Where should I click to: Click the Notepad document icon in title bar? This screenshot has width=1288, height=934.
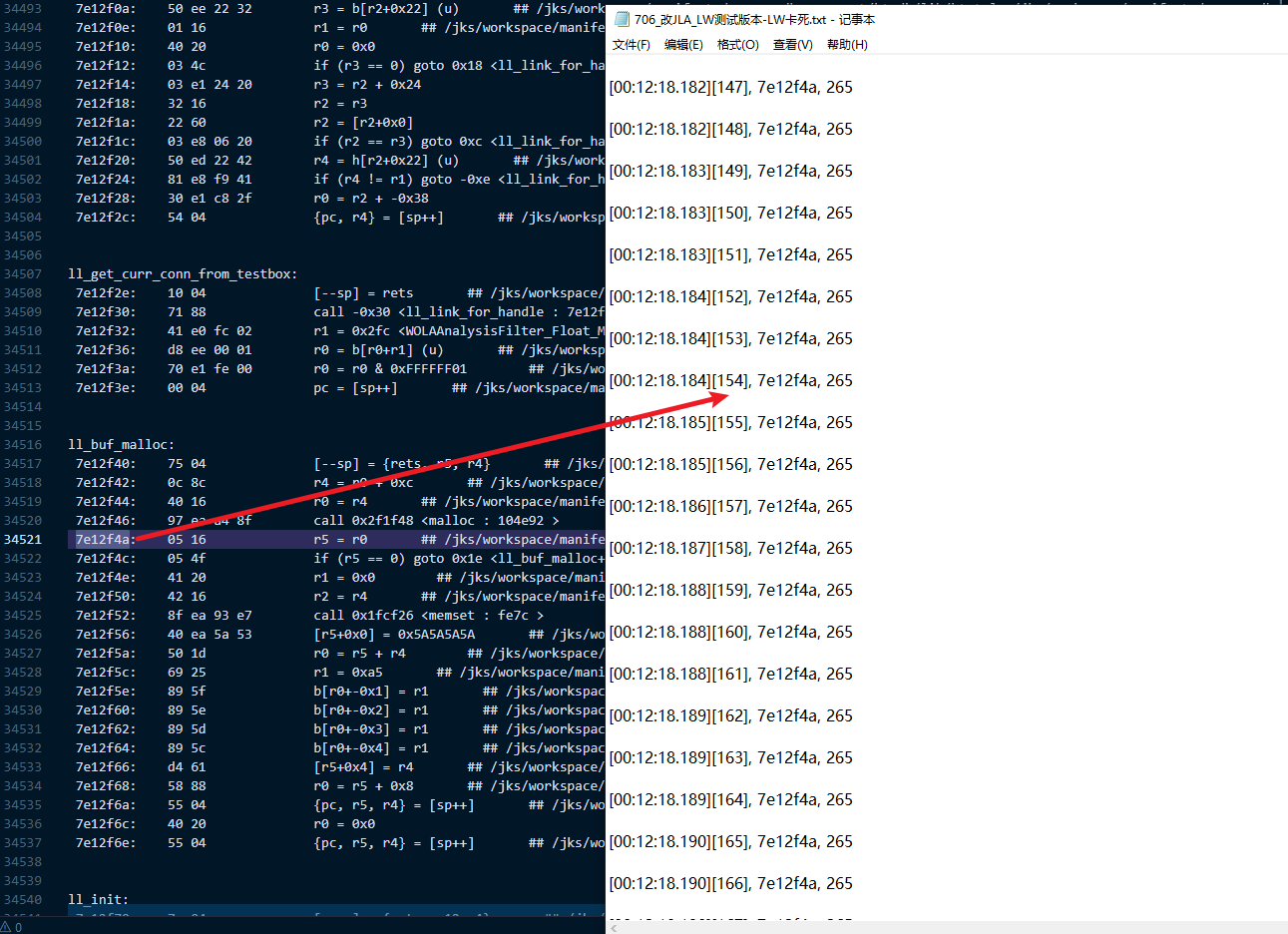click(x=622, y=19)
